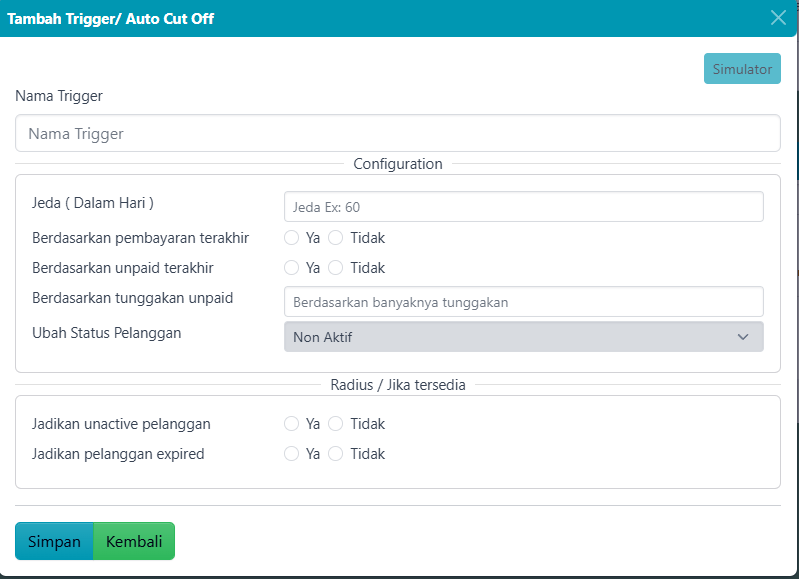Click the Berdasarkan banyaknya tunggakan input
The image size is (799, 579).
[523, 302]
